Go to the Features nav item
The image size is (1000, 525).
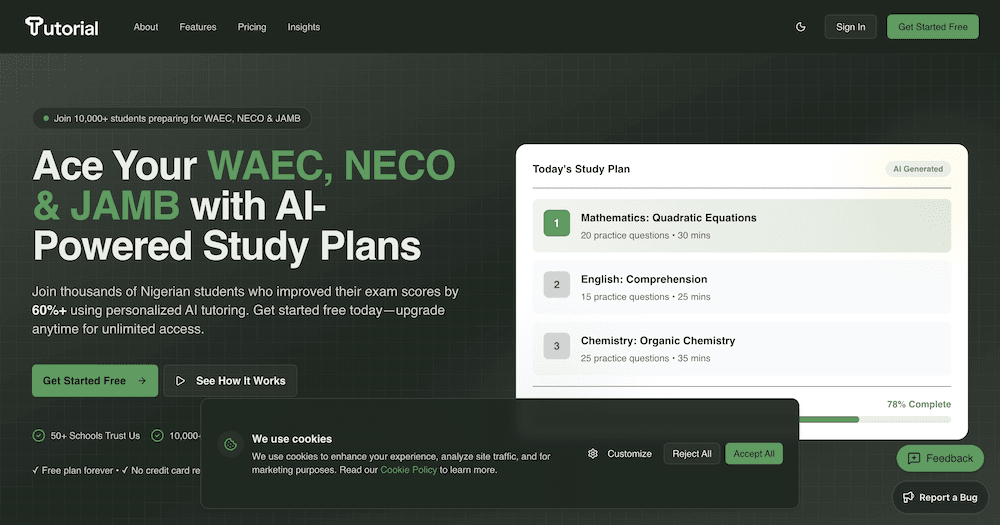click(x=198, y=27)
